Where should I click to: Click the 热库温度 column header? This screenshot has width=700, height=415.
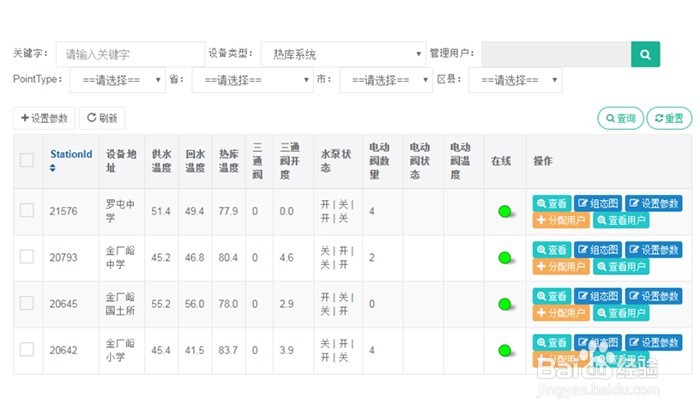click(x=229, y=161)
